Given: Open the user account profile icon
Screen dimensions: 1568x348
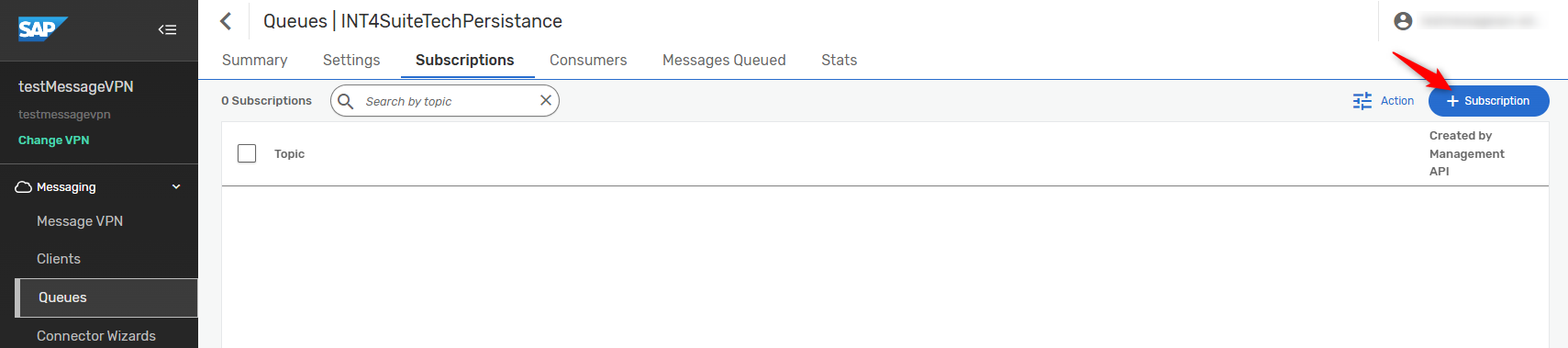Looking at the screenshot, I should (1403, 21).
